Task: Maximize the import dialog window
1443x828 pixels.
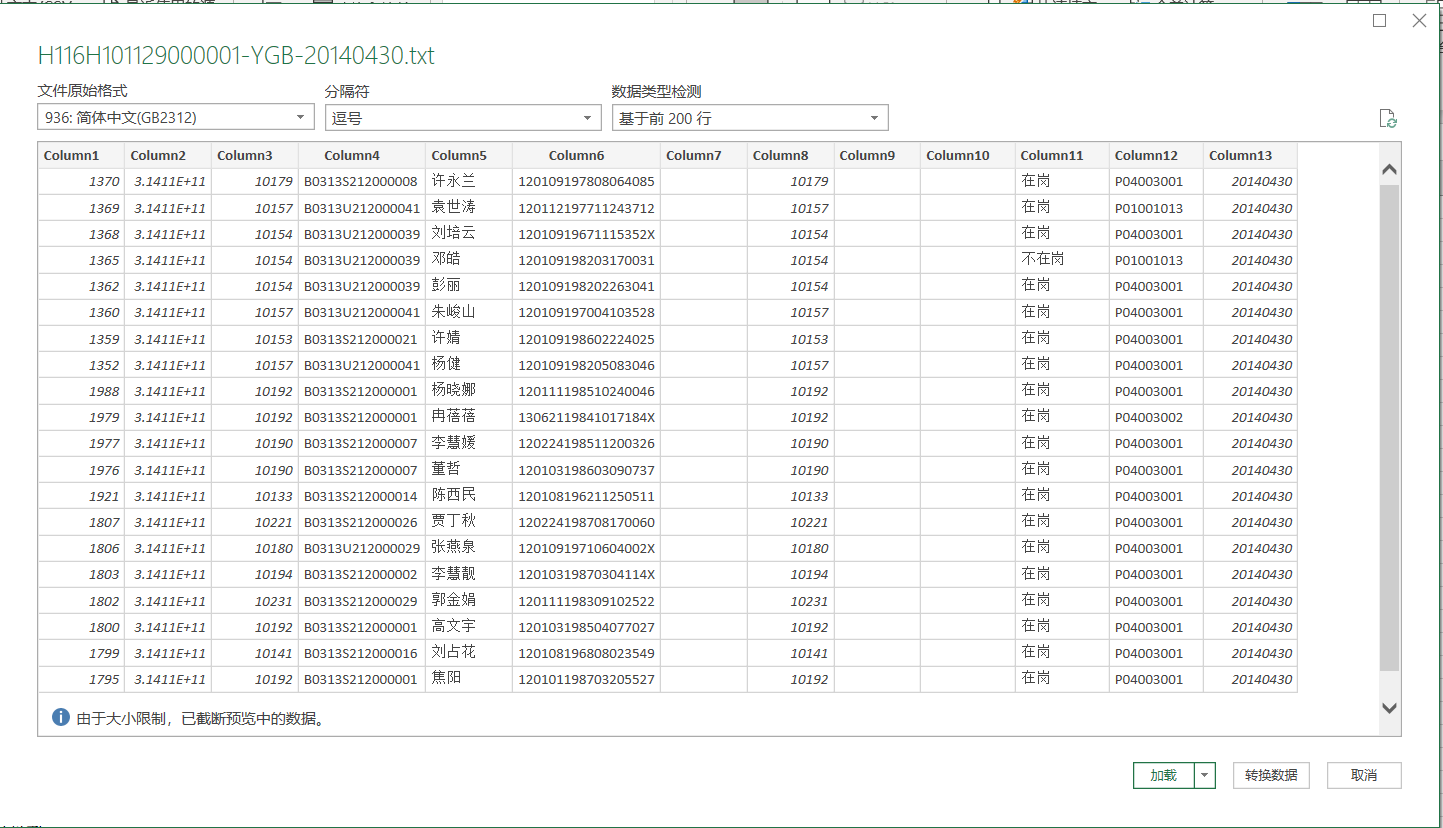Action: tap(1380, 21)
